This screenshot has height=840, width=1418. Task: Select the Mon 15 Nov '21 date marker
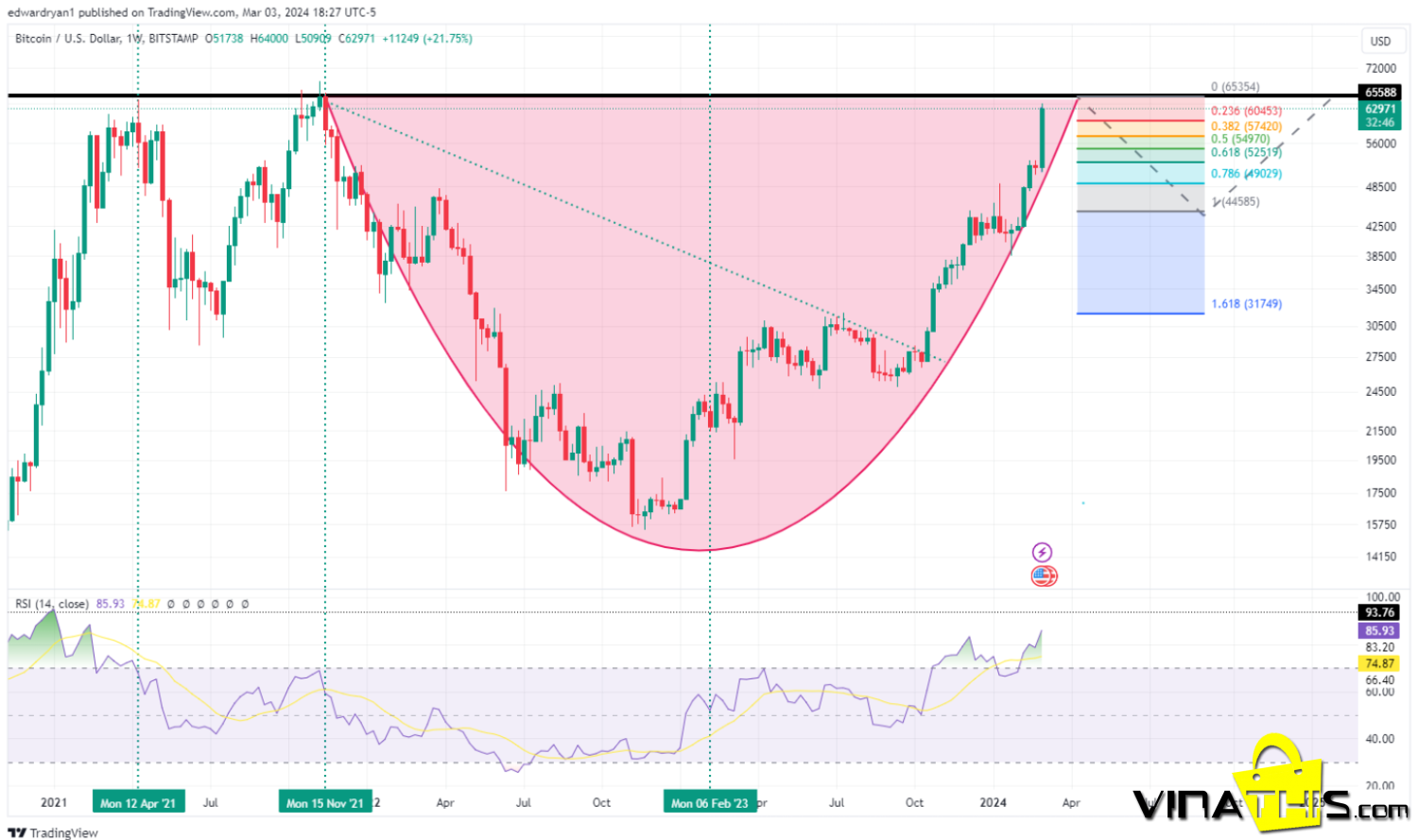coord(325,803)
